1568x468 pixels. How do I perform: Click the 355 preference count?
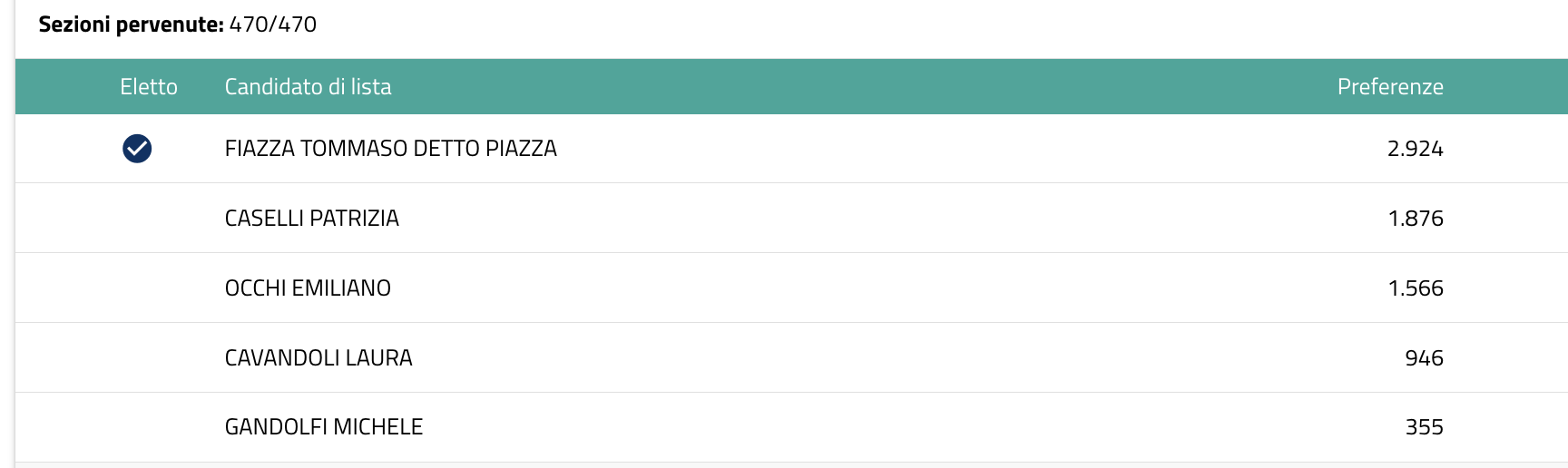pyautogui.click(x=1424, y=427)
